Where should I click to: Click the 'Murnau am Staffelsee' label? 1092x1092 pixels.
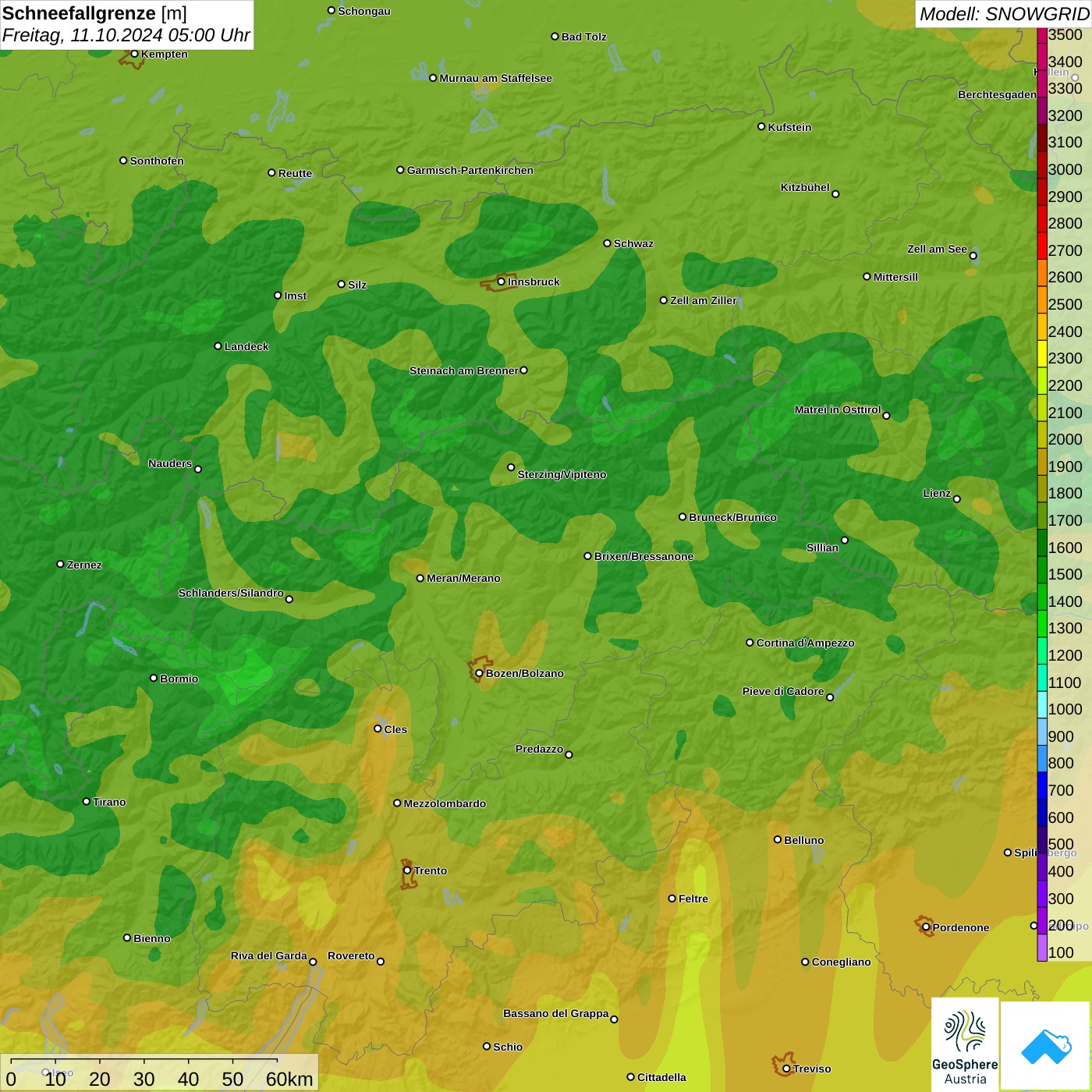coord(495,78)
